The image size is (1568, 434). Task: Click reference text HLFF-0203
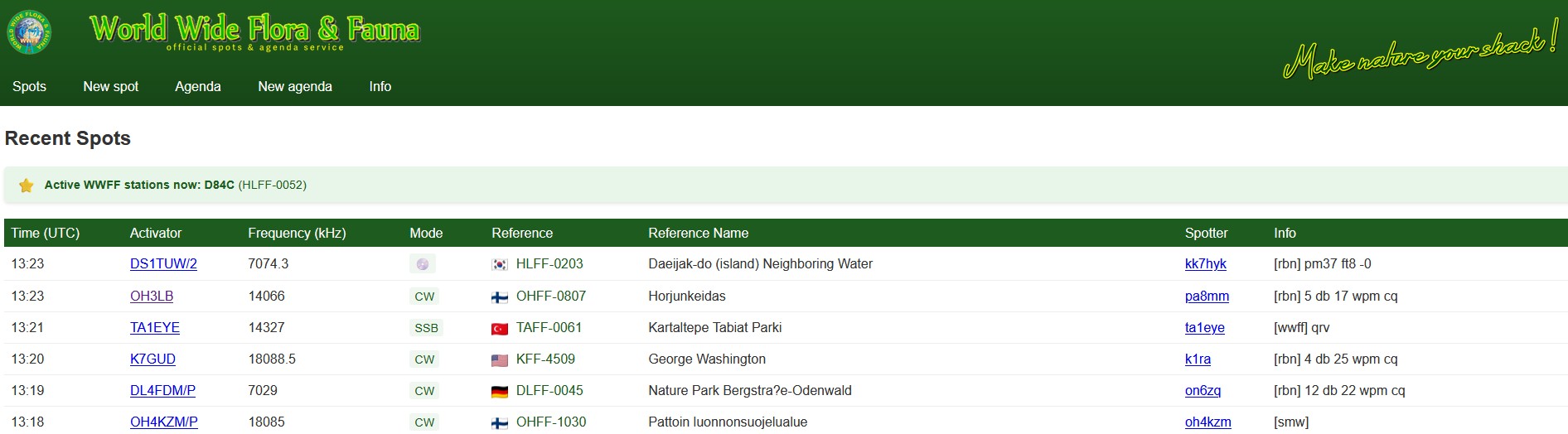click(549, 264)
